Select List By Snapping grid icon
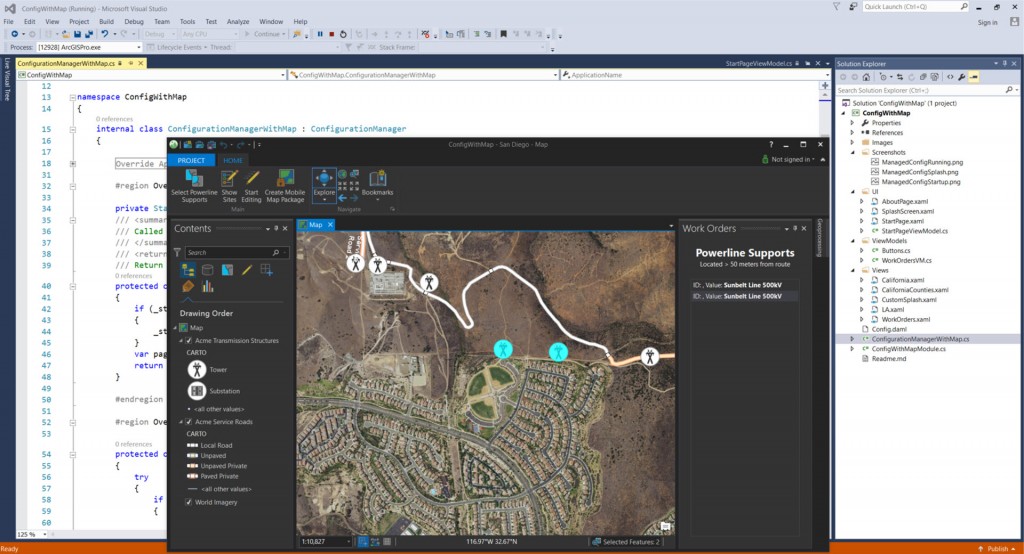 point(266,270)
